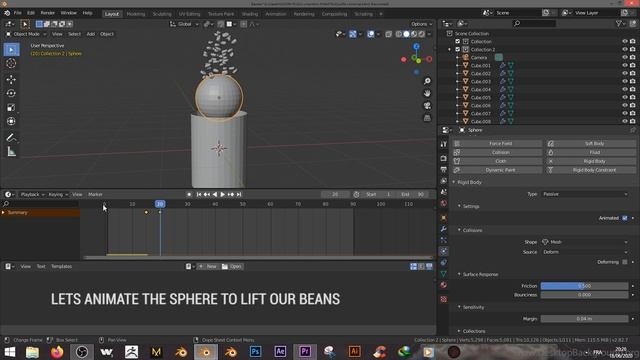
Task: Remove Rigid Body physics button
Action: pyautogui.click(x=591, y=161)
